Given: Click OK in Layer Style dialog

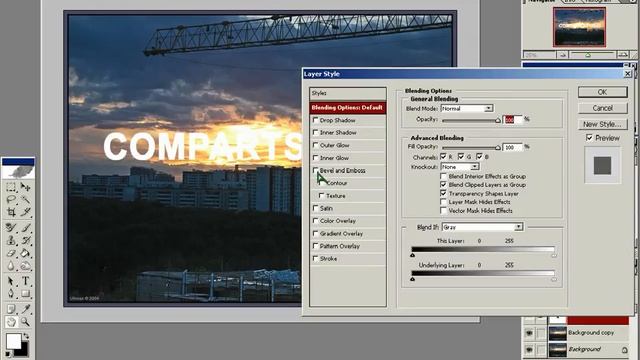Looking at the screenshot, I should click(x=602, y=92).
